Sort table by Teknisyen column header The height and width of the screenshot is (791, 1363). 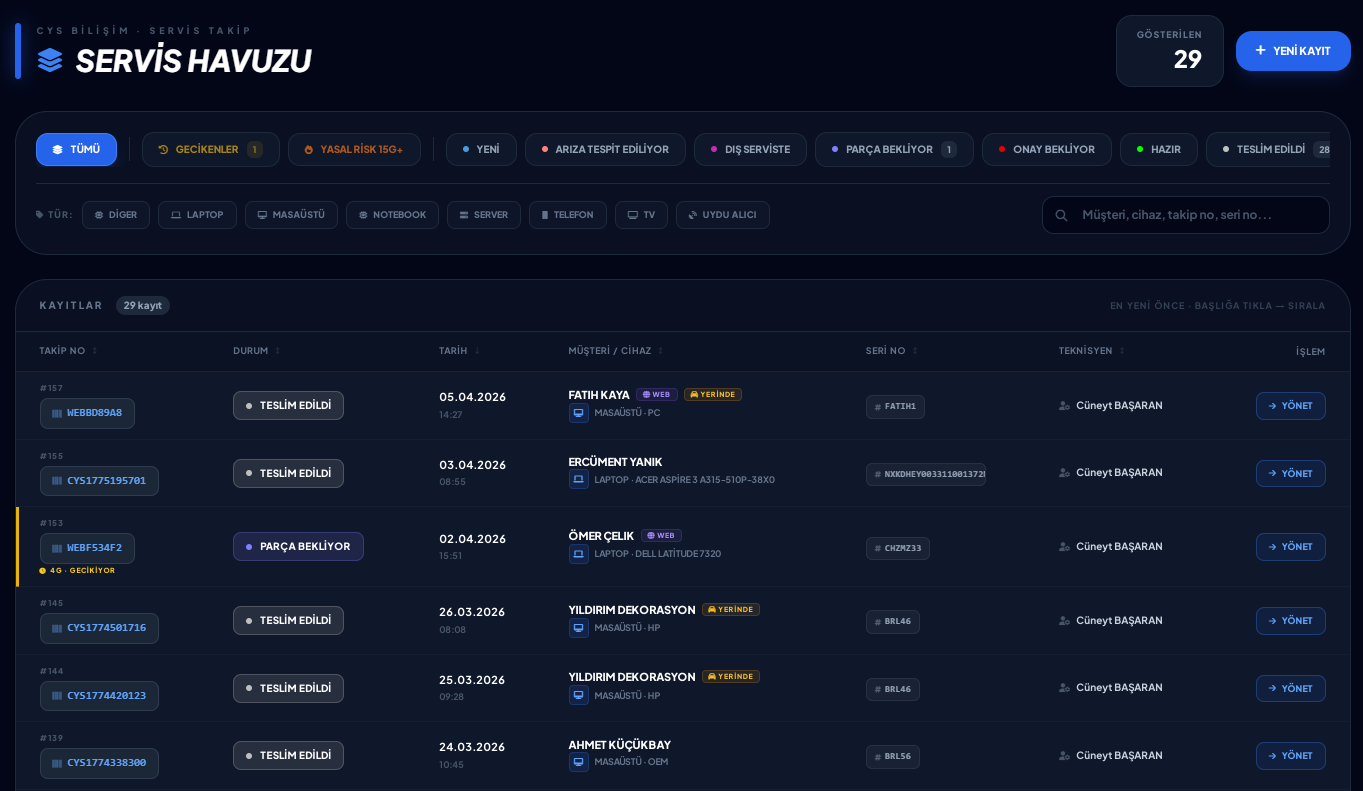click(1086, 351)
